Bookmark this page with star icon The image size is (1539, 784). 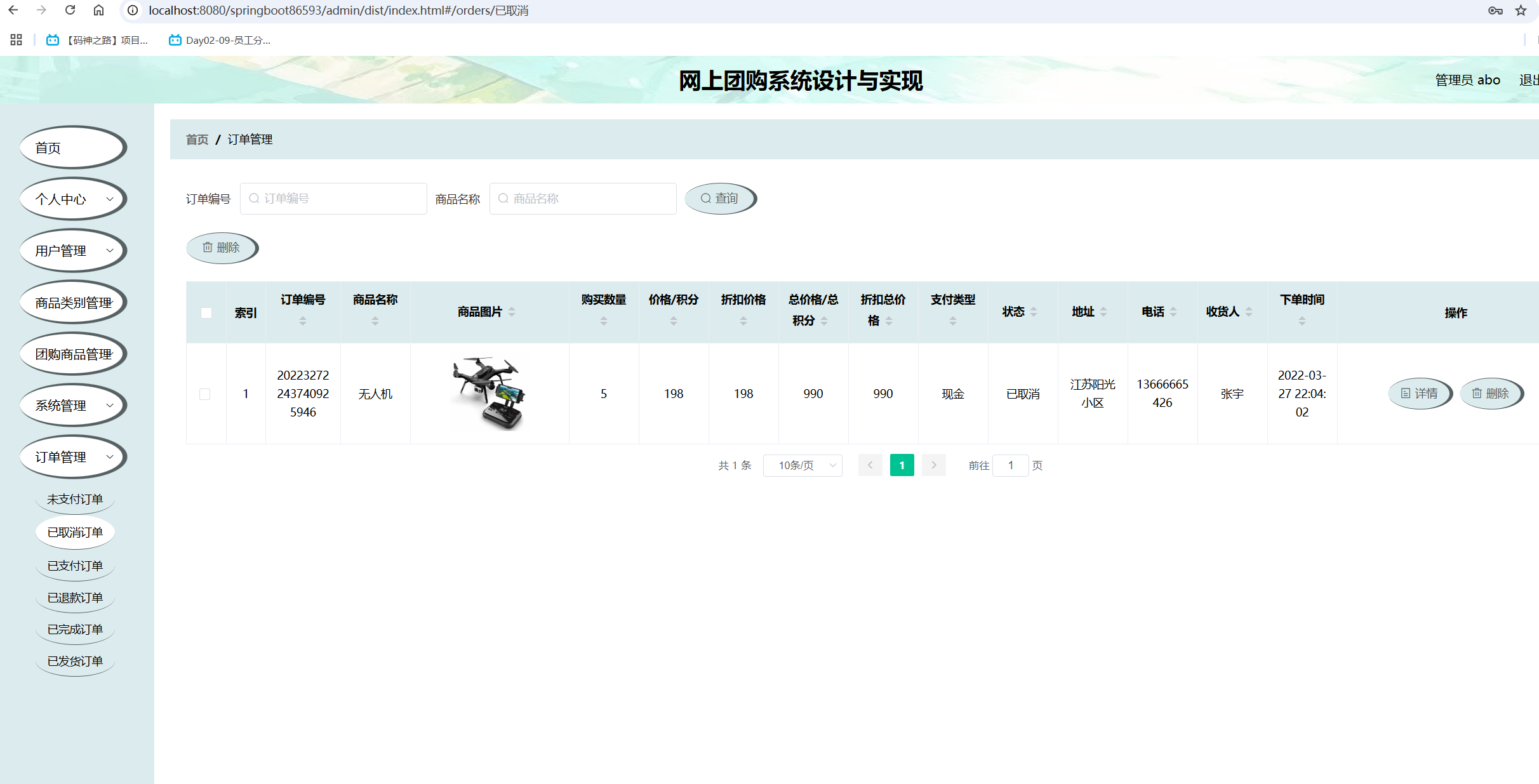tap(1521, 10)
